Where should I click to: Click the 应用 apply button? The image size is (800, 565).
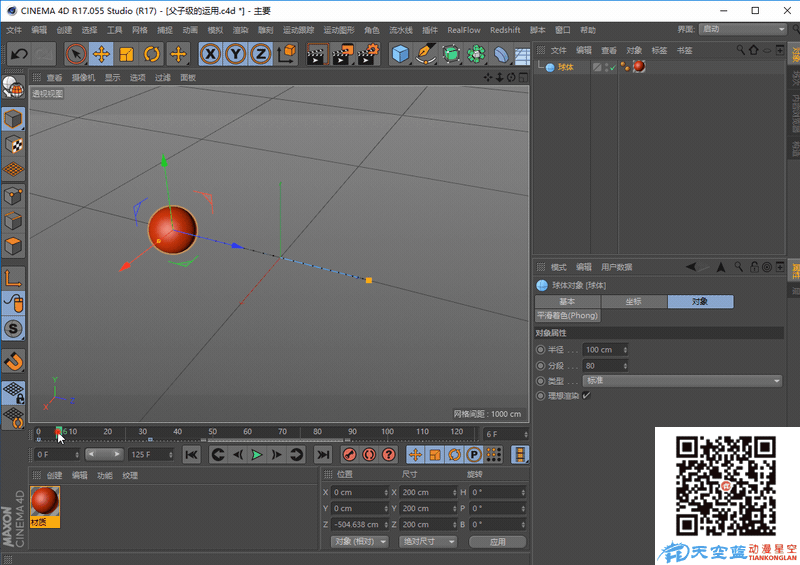pyautogui.click(x=497, y=542)
